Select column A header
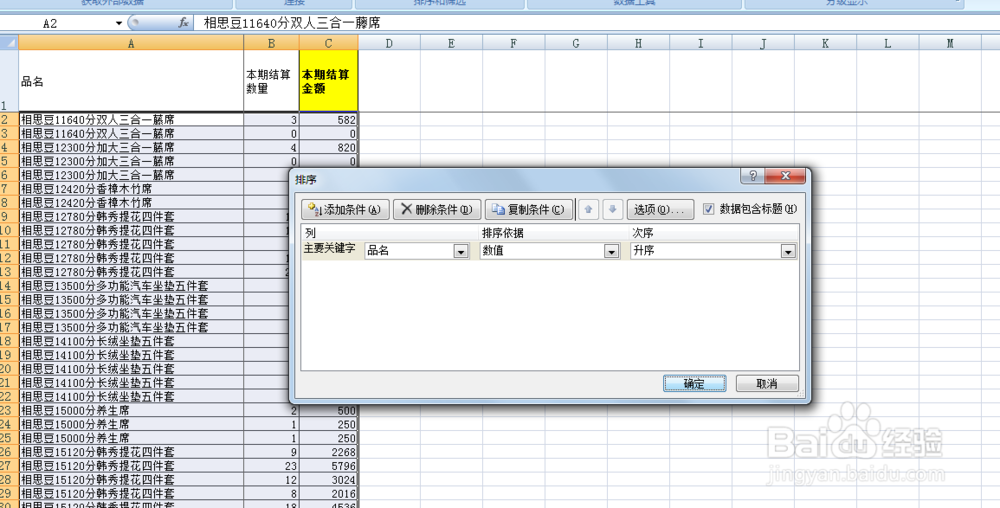 [131, 43]
